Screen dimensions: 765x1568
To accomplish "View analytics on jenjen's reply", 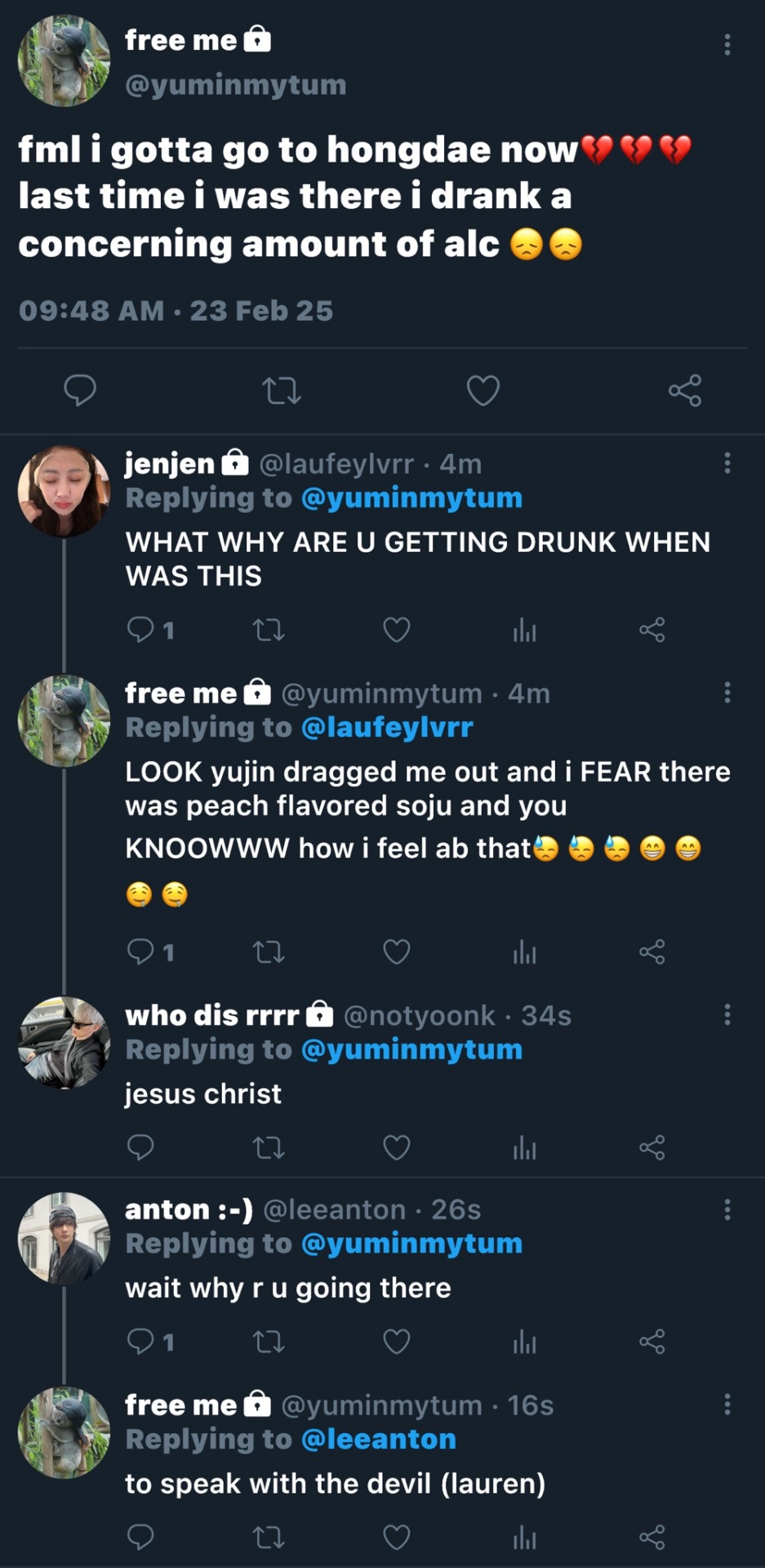I will point(524,630).
